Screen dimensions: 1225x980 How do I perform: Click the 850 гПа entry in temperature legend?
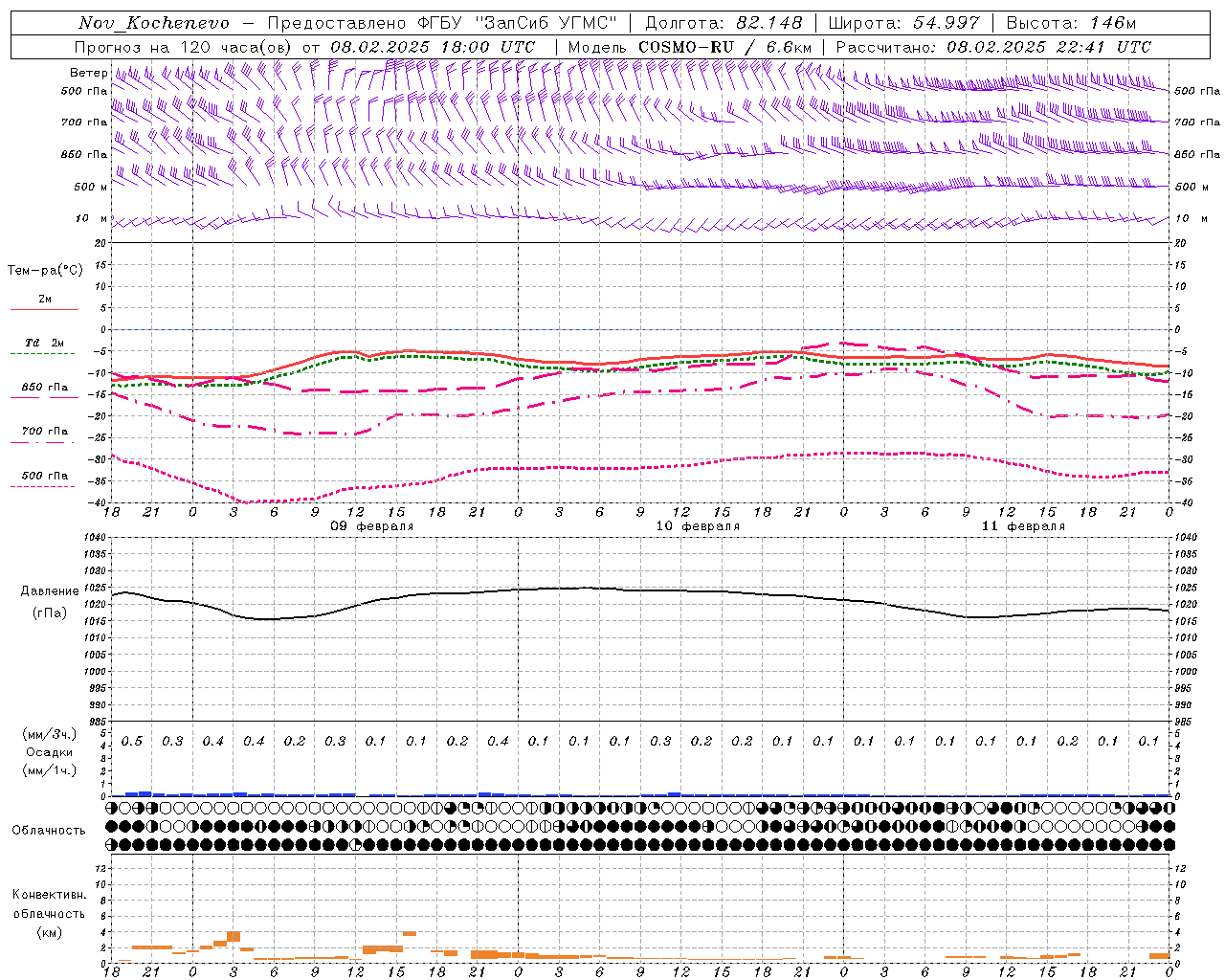(45, 388)
